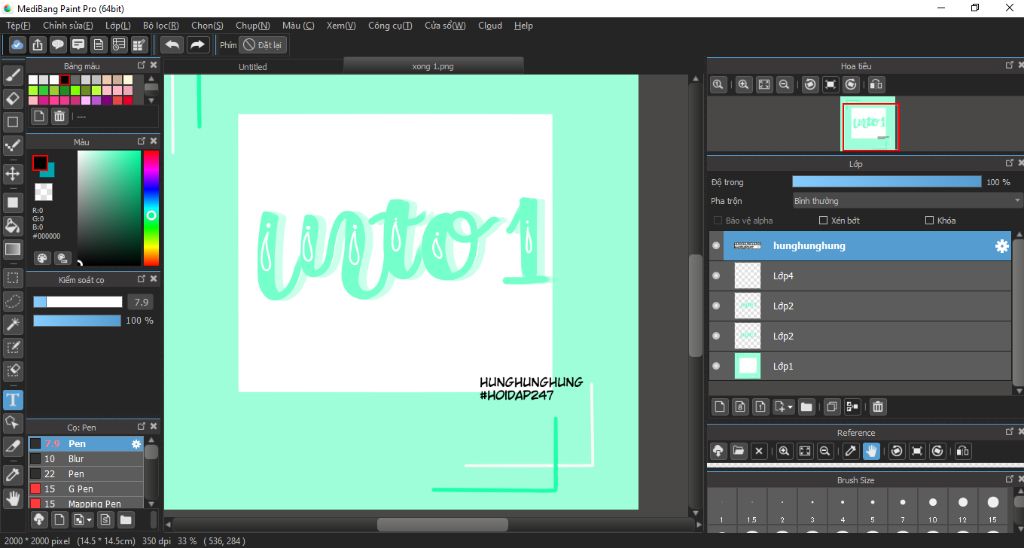Open the Tệp menu

(x=18, y=25)
